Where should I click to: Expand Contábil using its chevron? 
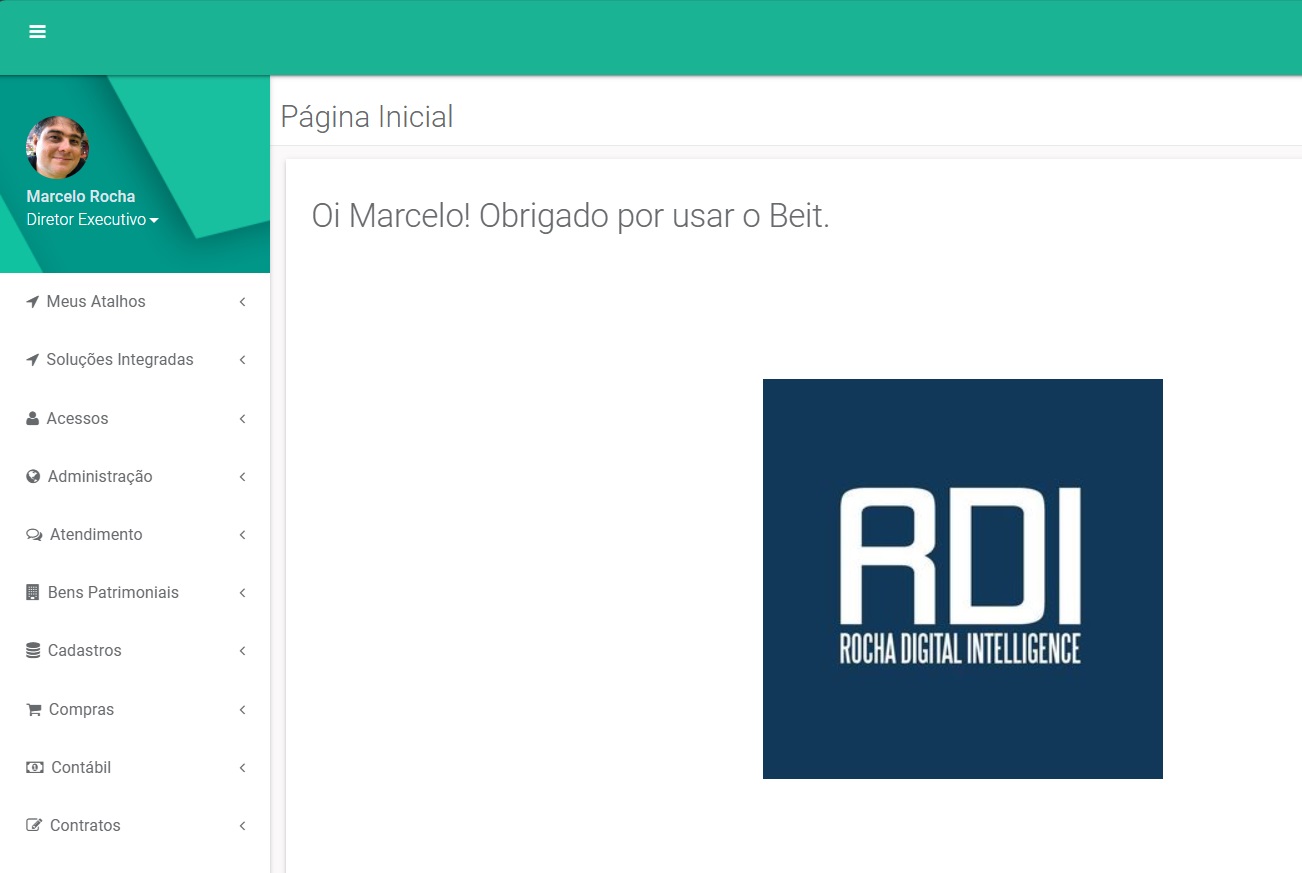[x=242, y=767]
